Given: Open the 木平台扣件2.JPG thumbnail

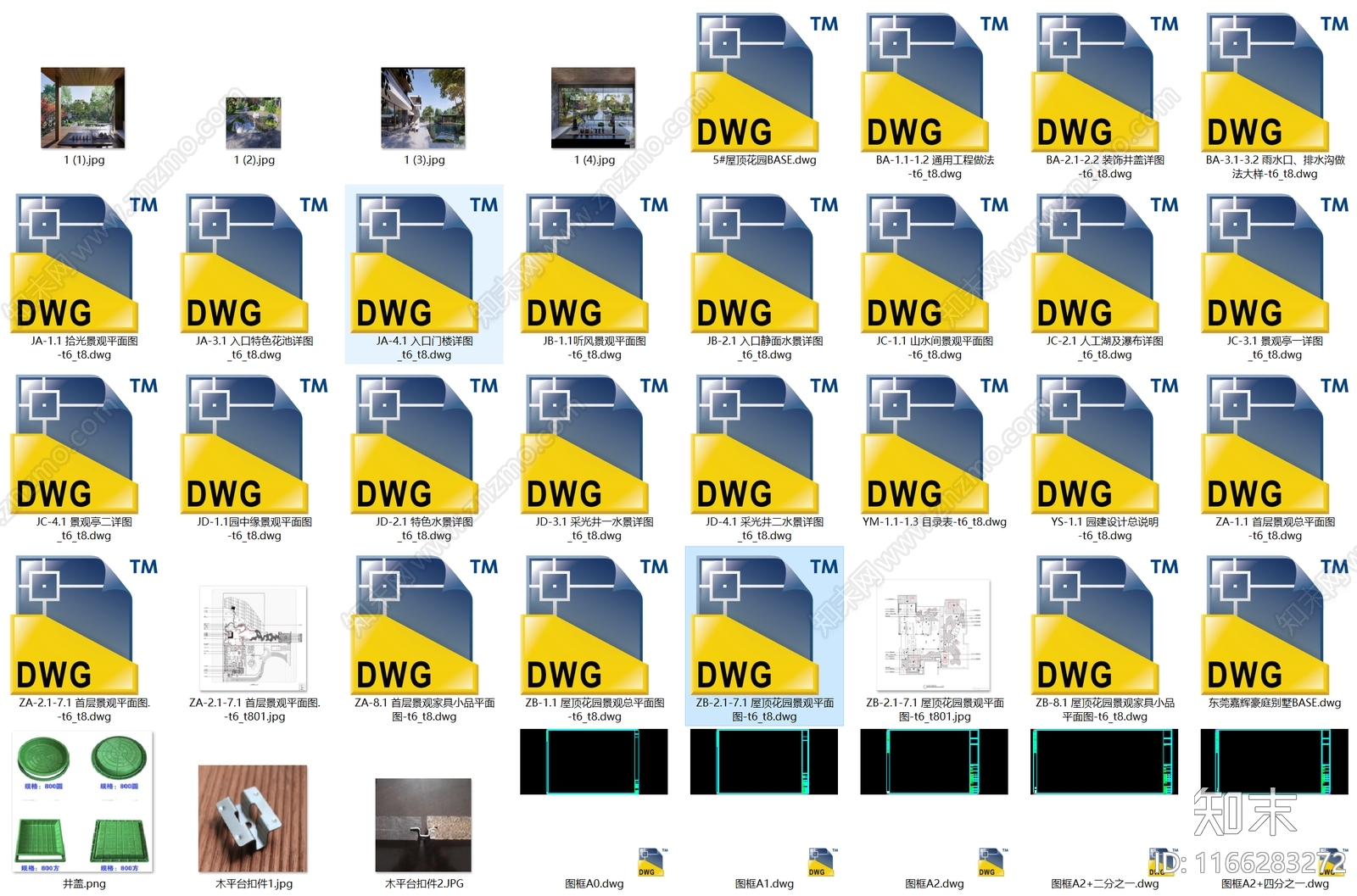Looking at the screenshot, I should [x=423, y=826].
